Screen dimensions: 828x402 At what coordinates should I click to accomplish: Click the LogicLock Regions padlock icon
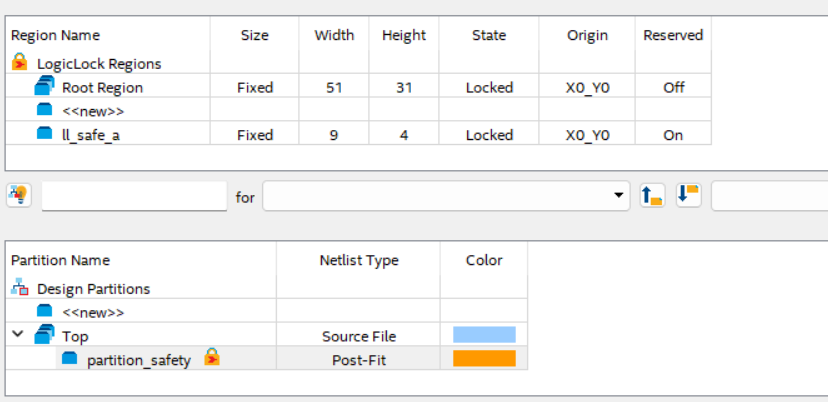coord(19,63)
